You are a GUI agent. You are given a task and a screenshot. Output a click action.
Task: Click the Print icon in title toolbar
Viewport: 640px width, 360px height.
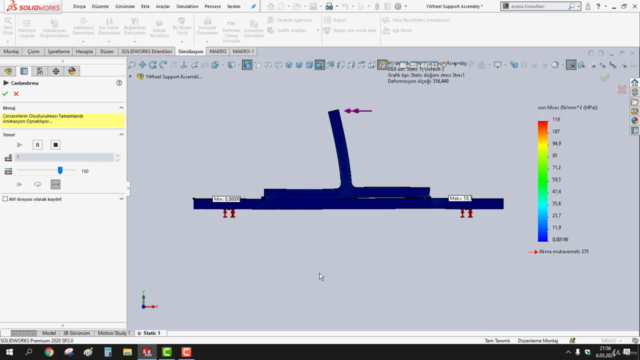tap(329, 7)
